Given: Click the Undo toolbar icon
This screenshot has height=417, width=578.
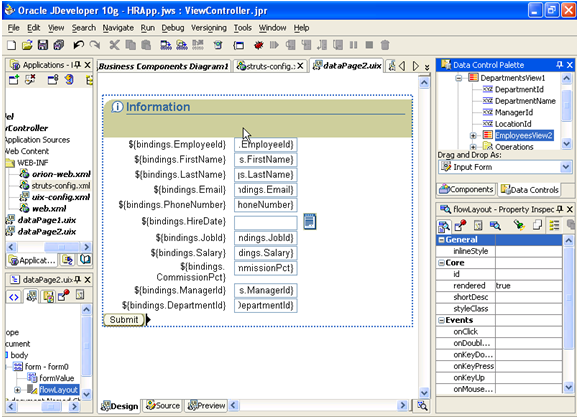Looking at the screenshot, I should pos(79,45).
